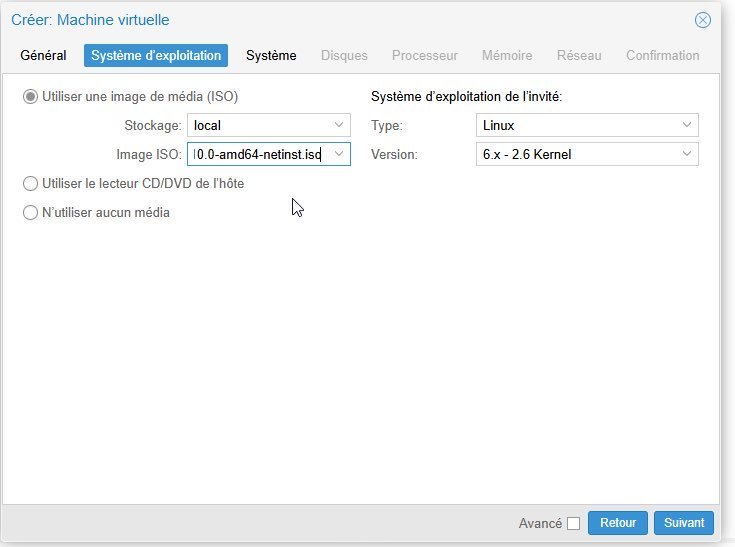The height and width of the screenshot is (547, 735).
Task: Switch to the Général tab
Action: [x=43, y=56]
